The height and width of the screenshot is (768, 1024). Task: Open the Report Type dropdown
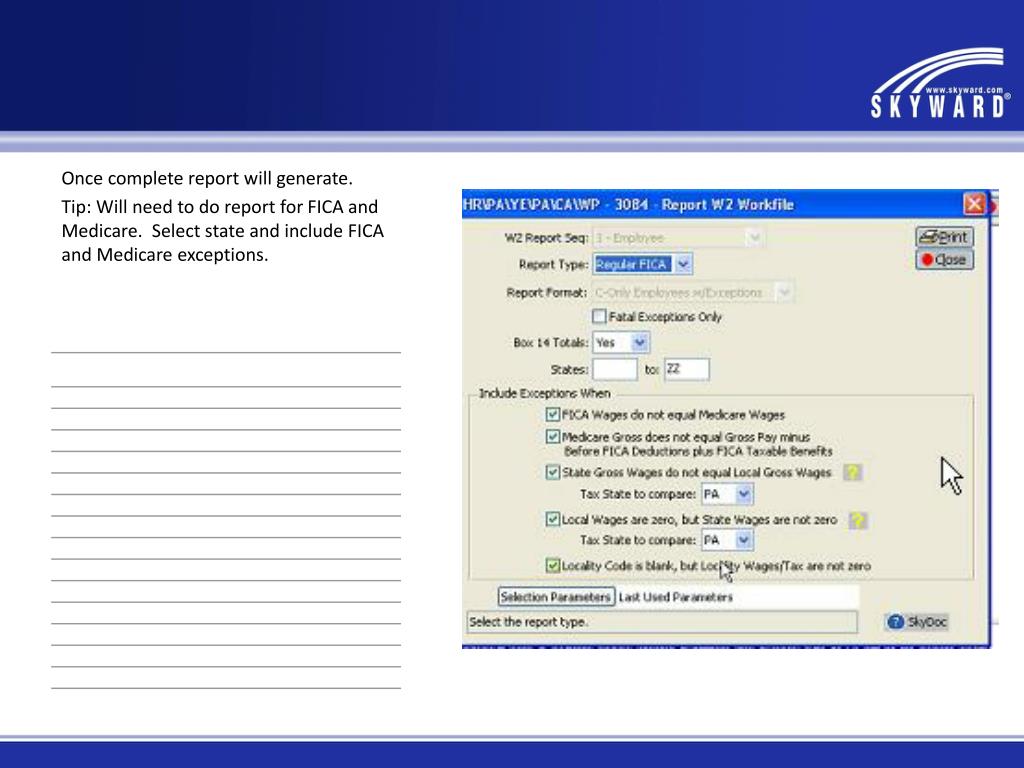pos(684,264)
